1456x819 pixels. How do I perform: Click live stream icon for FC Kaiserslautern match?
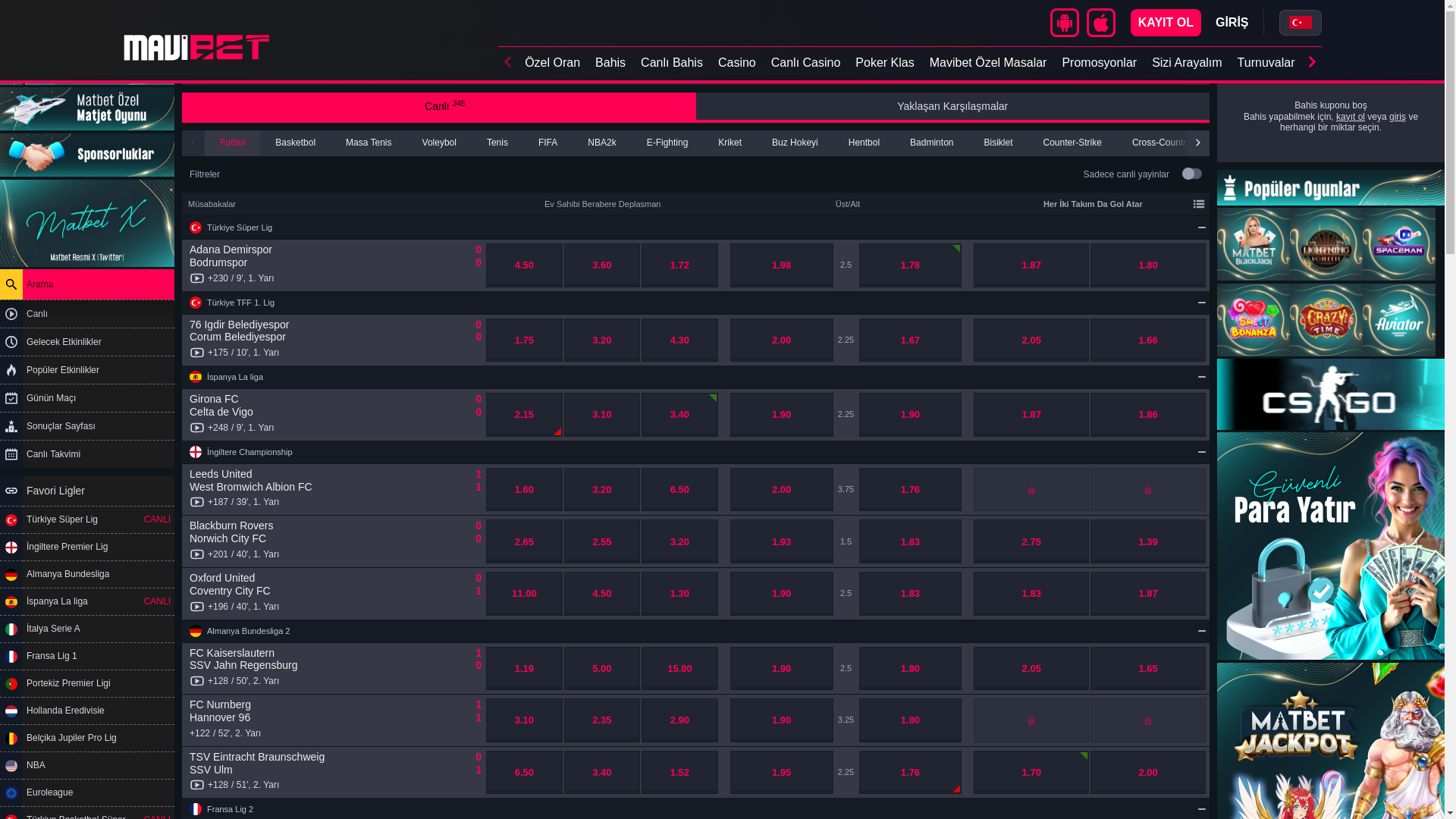(197, 681)
